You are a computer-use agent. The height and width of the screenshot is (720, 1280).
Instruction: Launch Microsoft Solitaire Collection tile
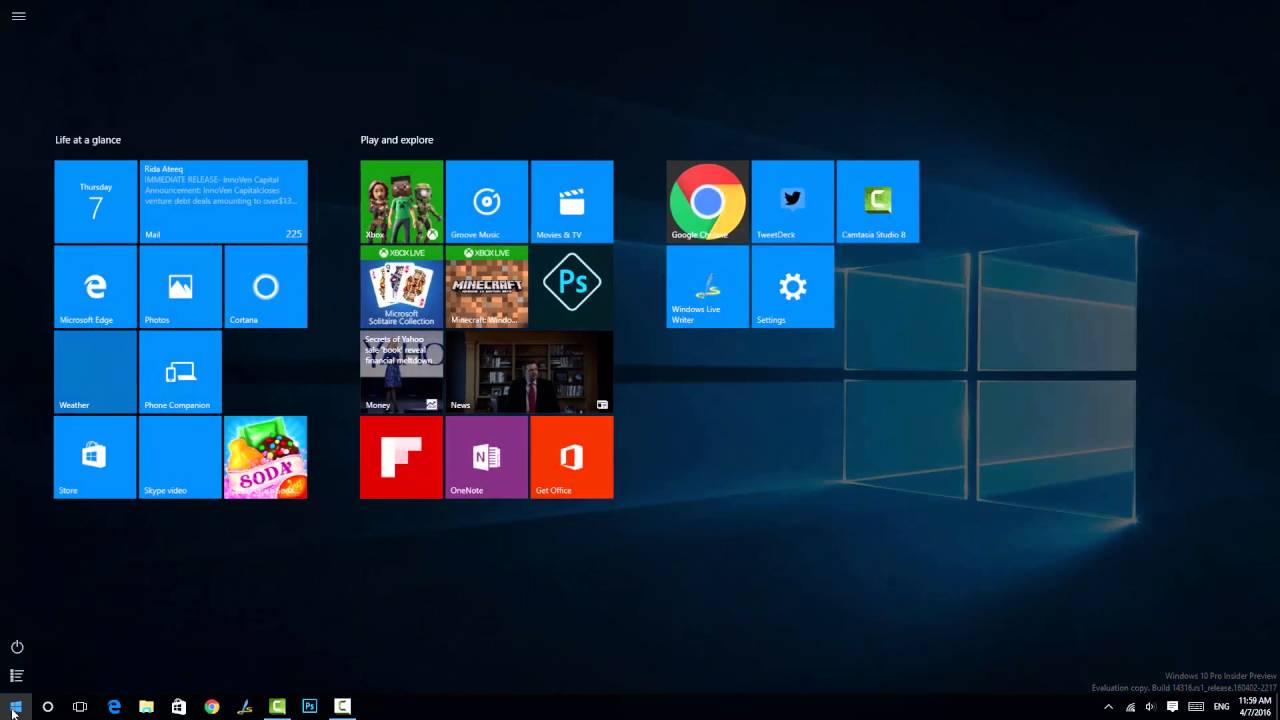[x=402, y=287]
